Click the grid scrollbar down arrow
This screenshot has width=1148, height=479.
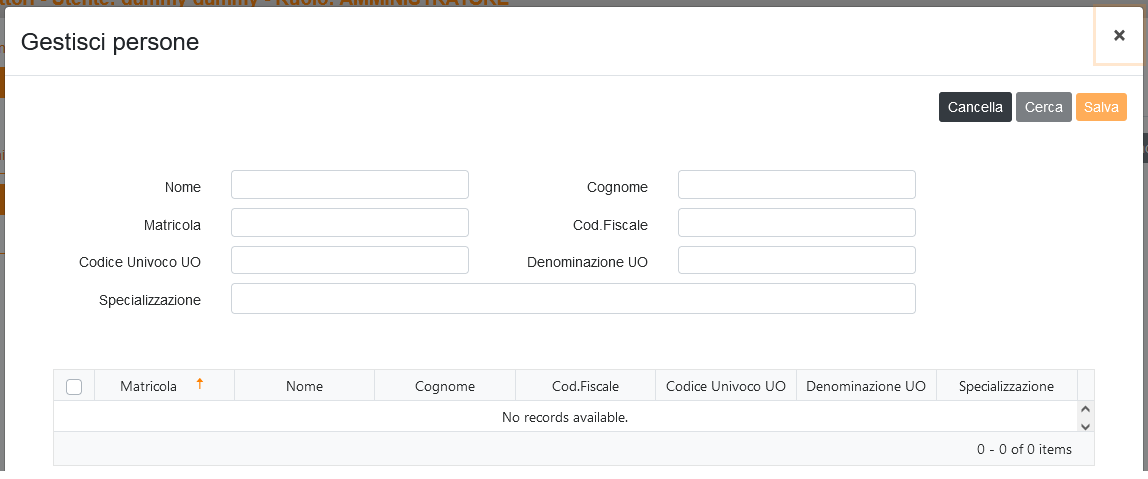point(1086,426)
